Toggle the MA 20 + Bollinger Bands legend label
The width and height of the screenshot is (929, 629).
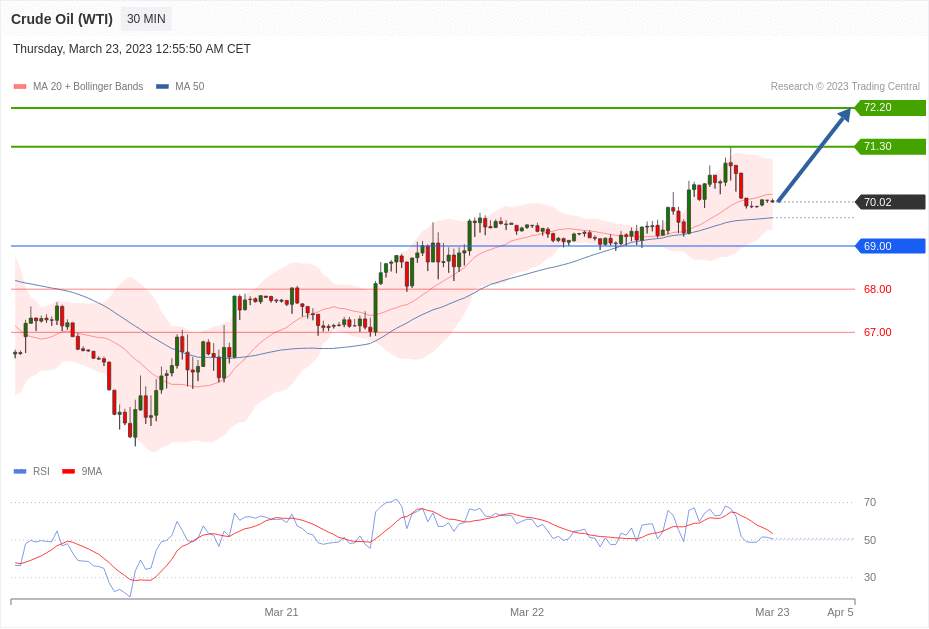[x=88, y=86]
